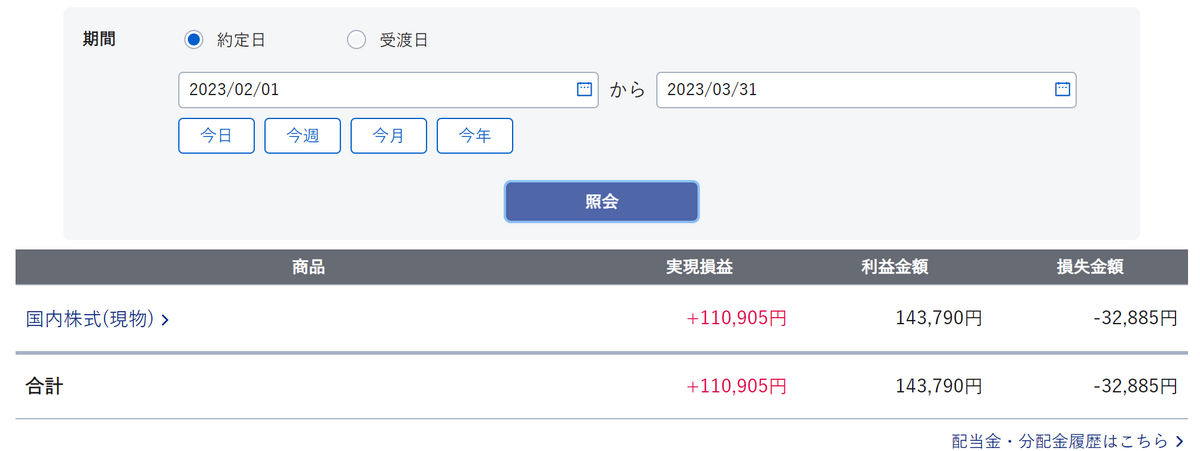Screen dimensions: 1200x451
Task: Click the 商品 column header
Action: click(x=309, y=267)
